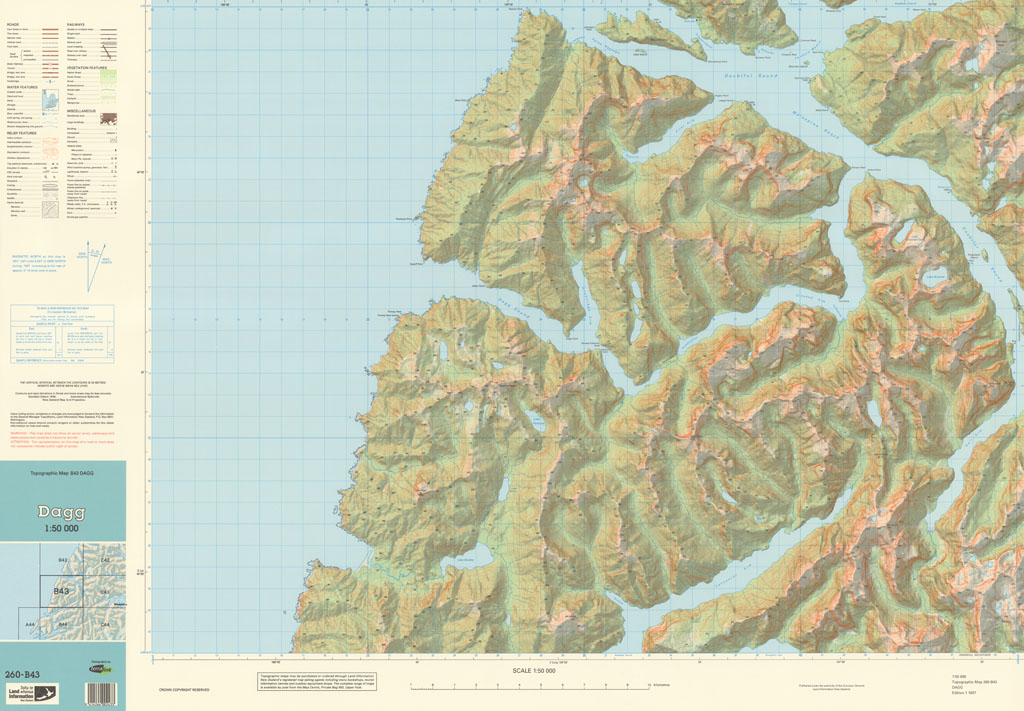Screen dimensions: 1024x711
Task: Select the C42 cell in the index map
Action: (106, 561)
